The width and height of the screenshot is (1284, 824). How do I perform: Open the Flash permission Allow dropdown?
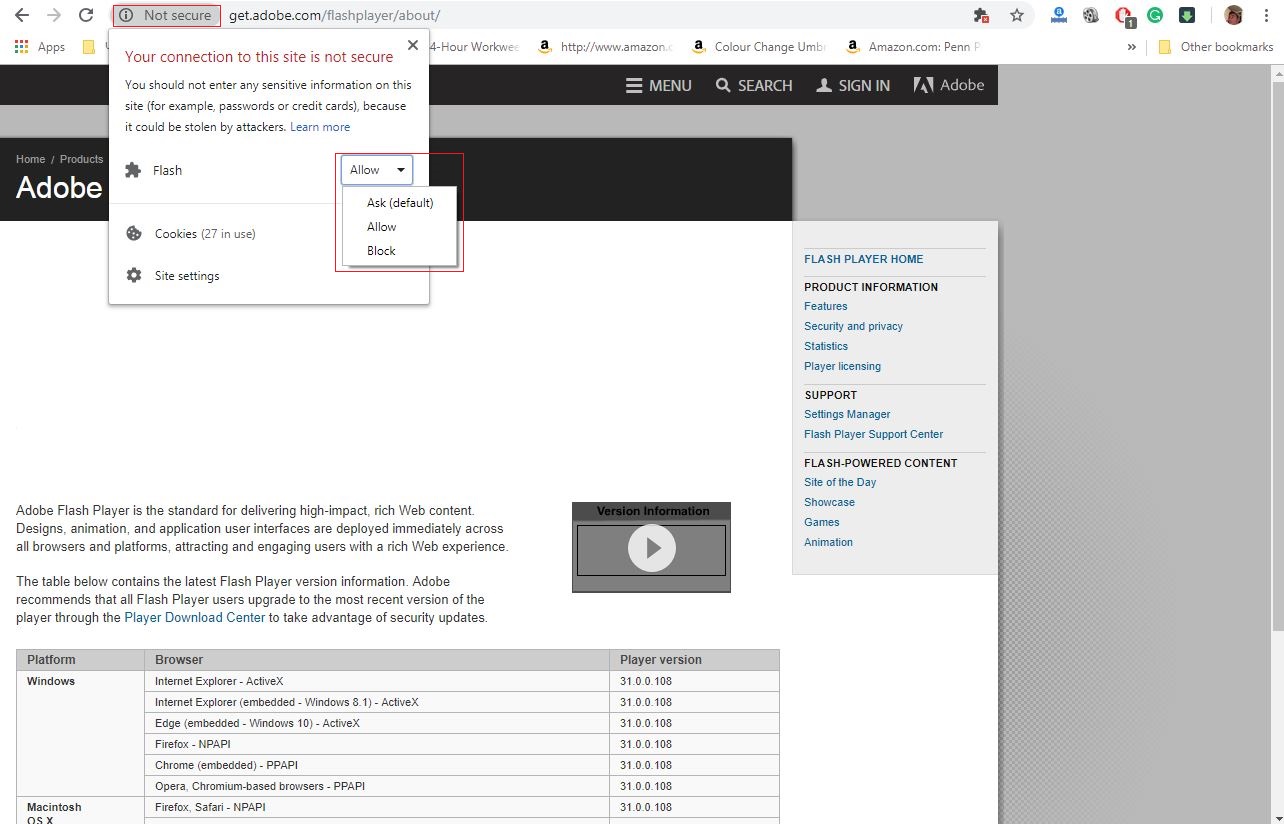(377, 170)
